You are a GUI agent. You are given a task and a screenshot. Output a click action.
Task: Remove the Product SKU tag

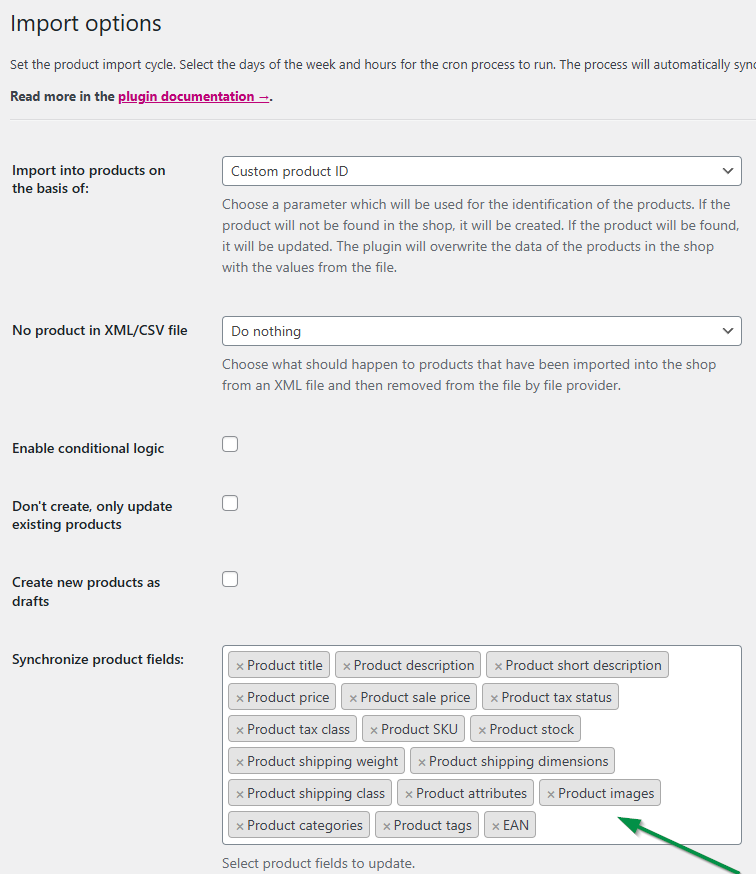coord(374,730)
